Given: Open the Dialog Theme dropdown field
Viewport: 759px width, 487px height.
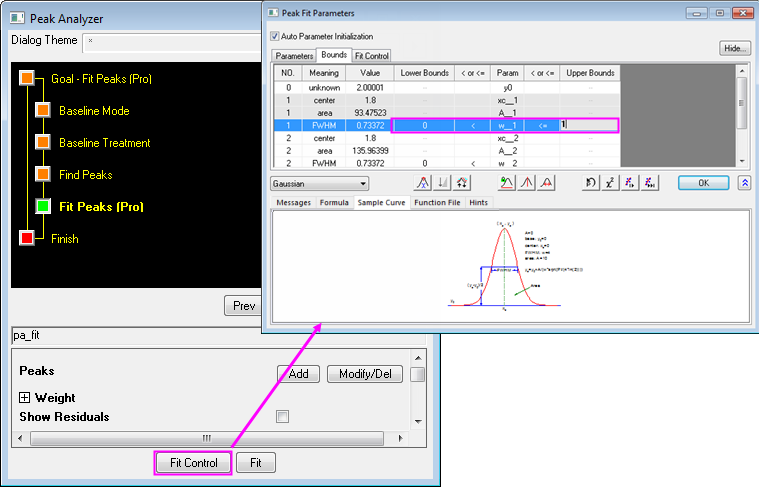Looking at the screenshot, I should (170, 41).
